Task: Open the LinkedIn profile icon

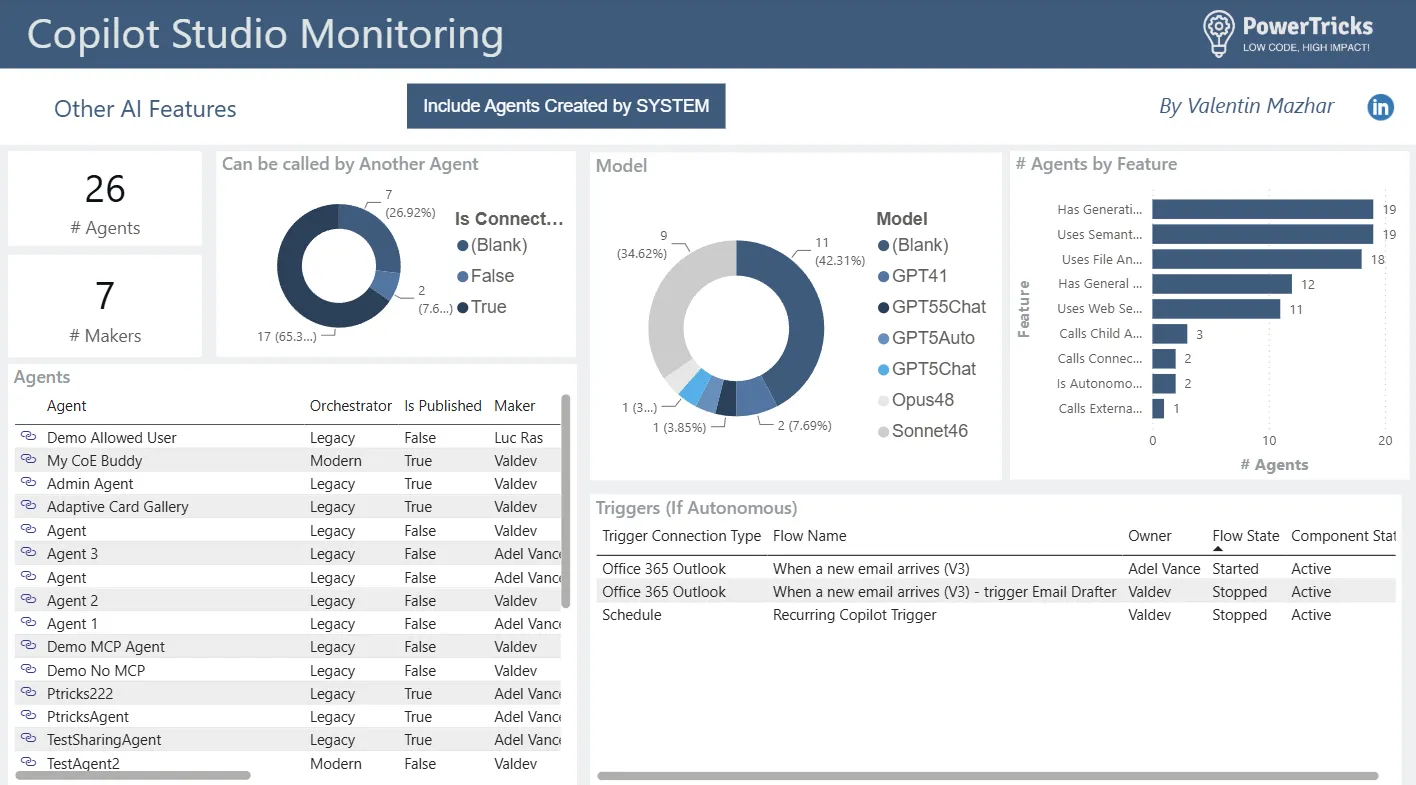Action: coord(1380,107)
